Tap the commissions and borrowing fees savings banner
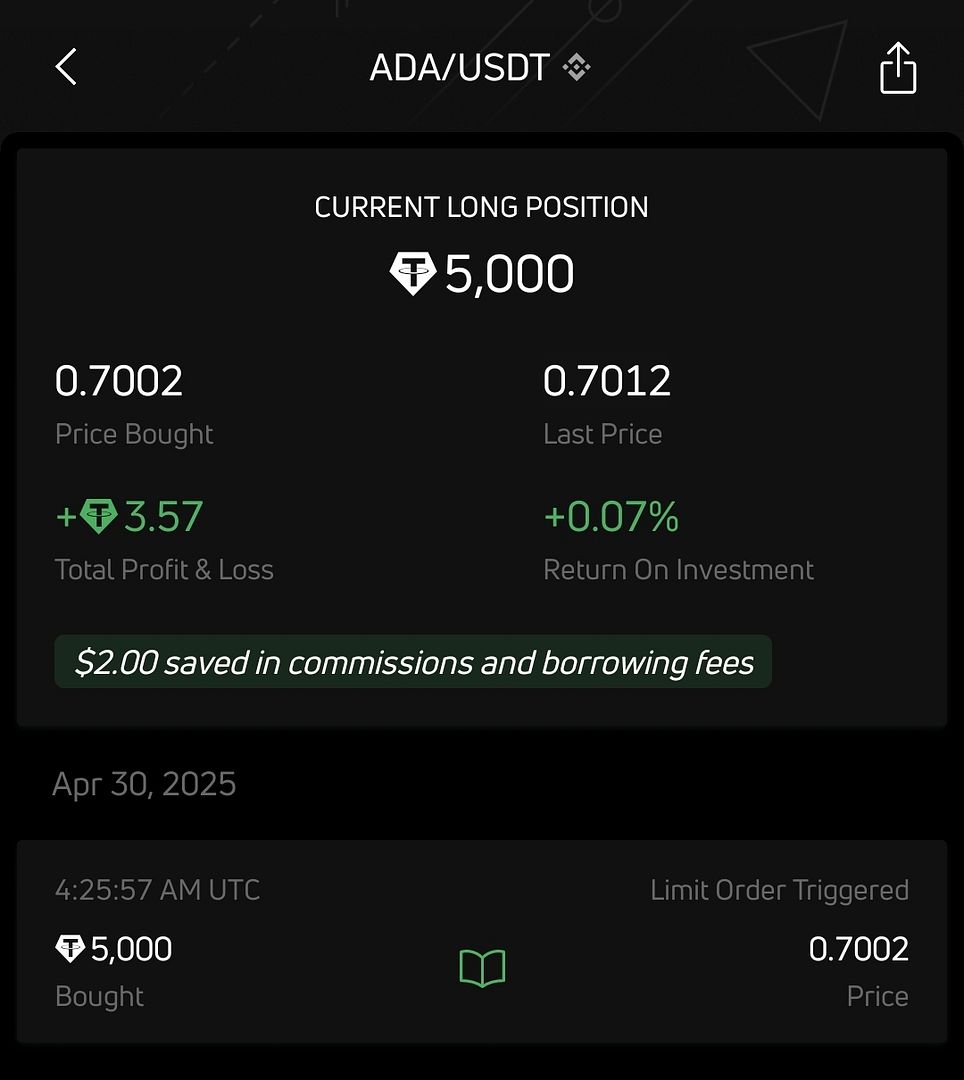Image resolution: width=964 pixels, height=1080 pixels. point(413,662)
